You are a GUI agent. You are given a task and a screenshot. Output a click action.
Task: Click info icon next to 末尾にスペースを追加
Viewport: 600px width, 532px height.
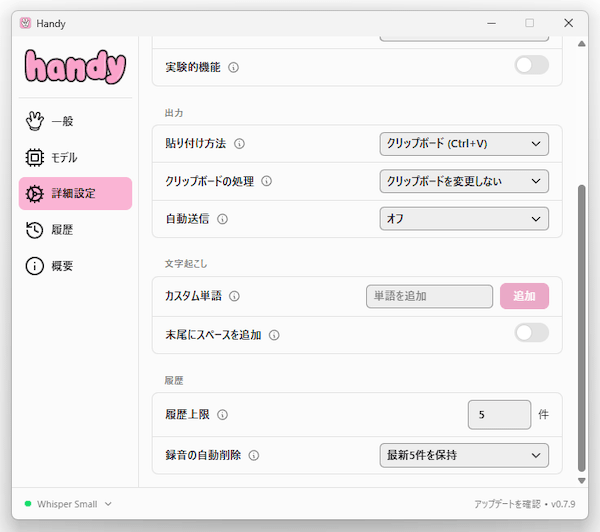pyautogui.click(x=274, y=335)
